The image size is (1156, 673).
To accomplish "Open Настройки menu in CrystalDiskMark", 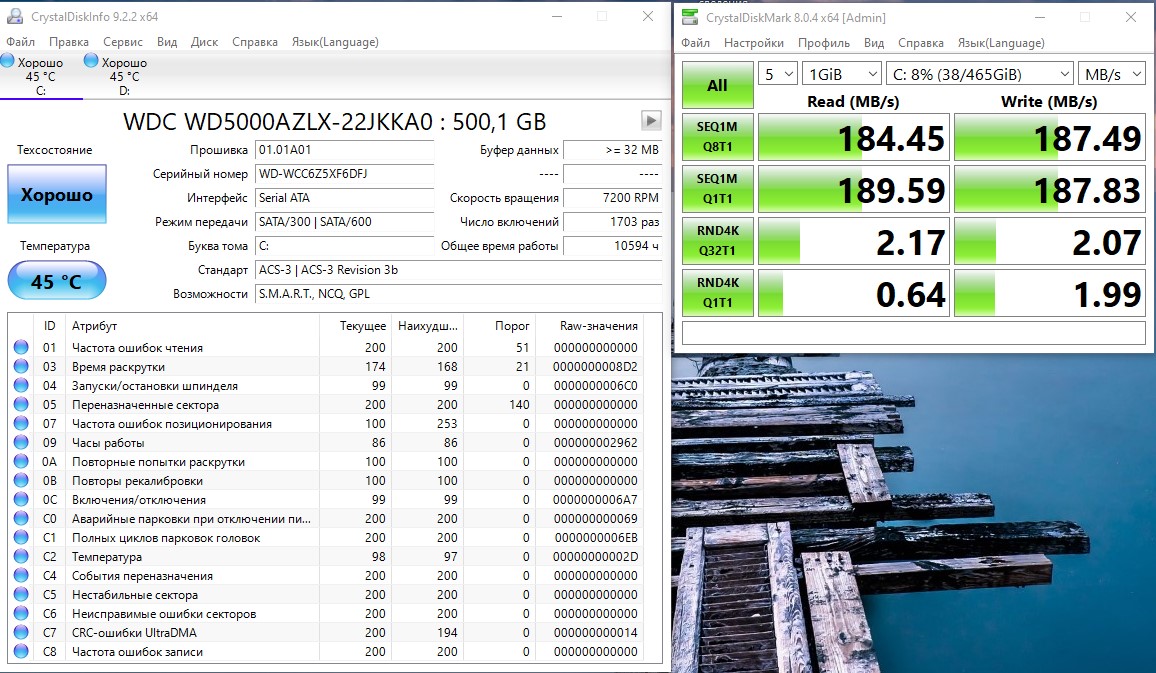I will pos(753,43).
